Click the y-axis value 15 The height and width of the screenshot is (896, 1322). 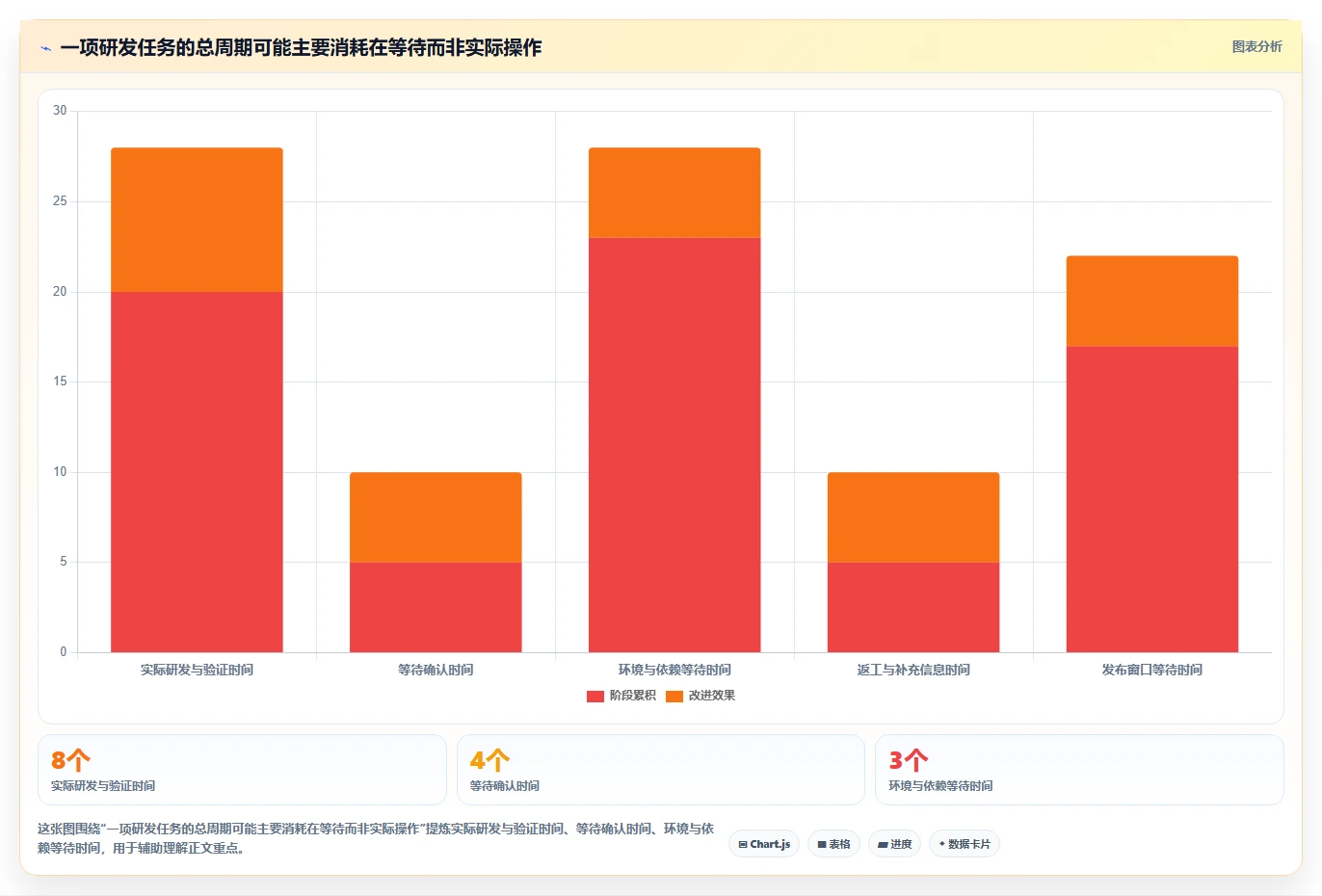pyautogui.click(x=60, y=382)
